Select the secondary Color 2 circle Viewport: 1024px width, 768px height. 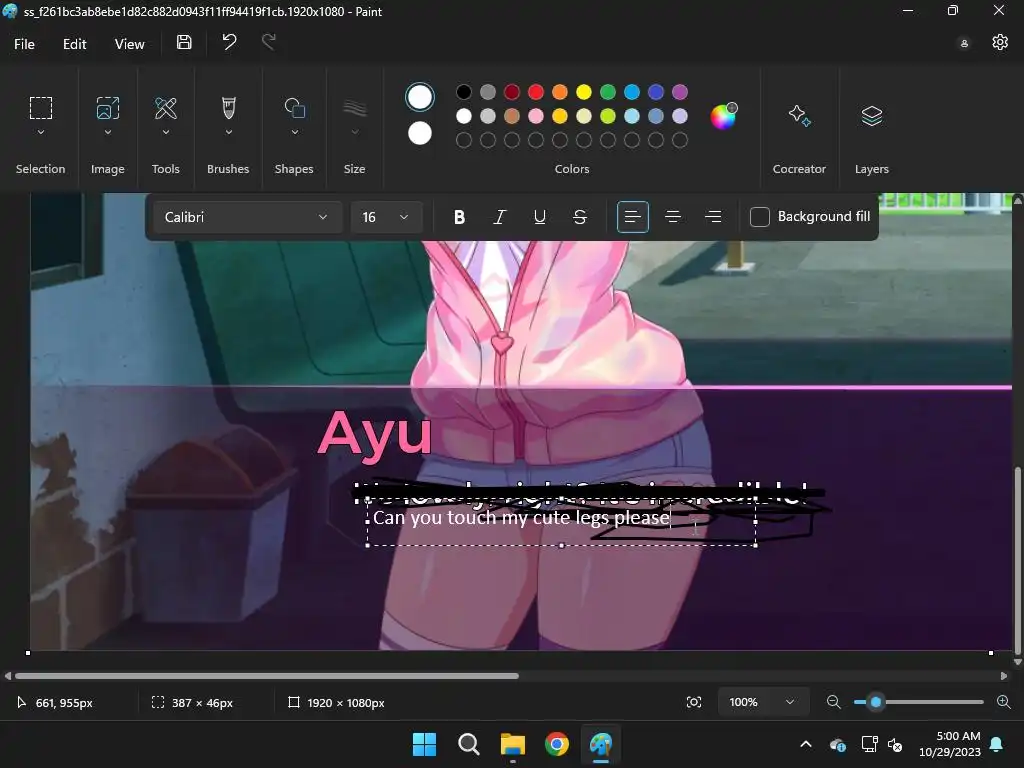[420, 133]
